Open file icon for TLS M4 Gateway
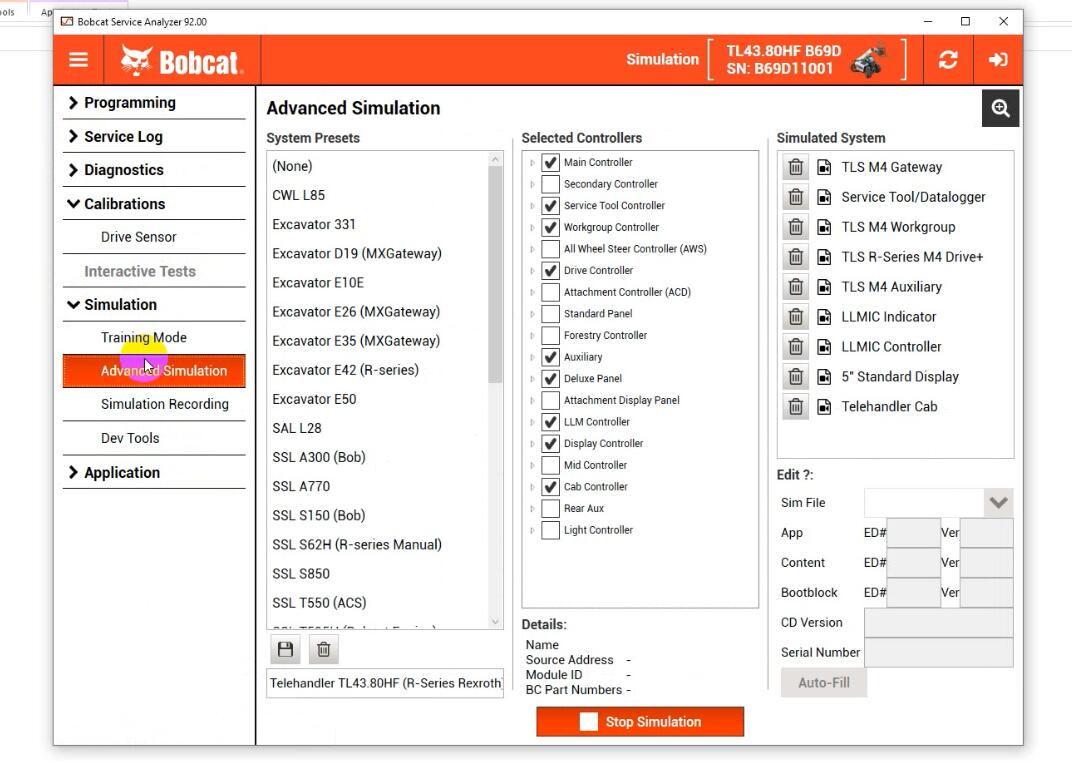Viewport: 1072px width, 771px height. coord(825,167)
